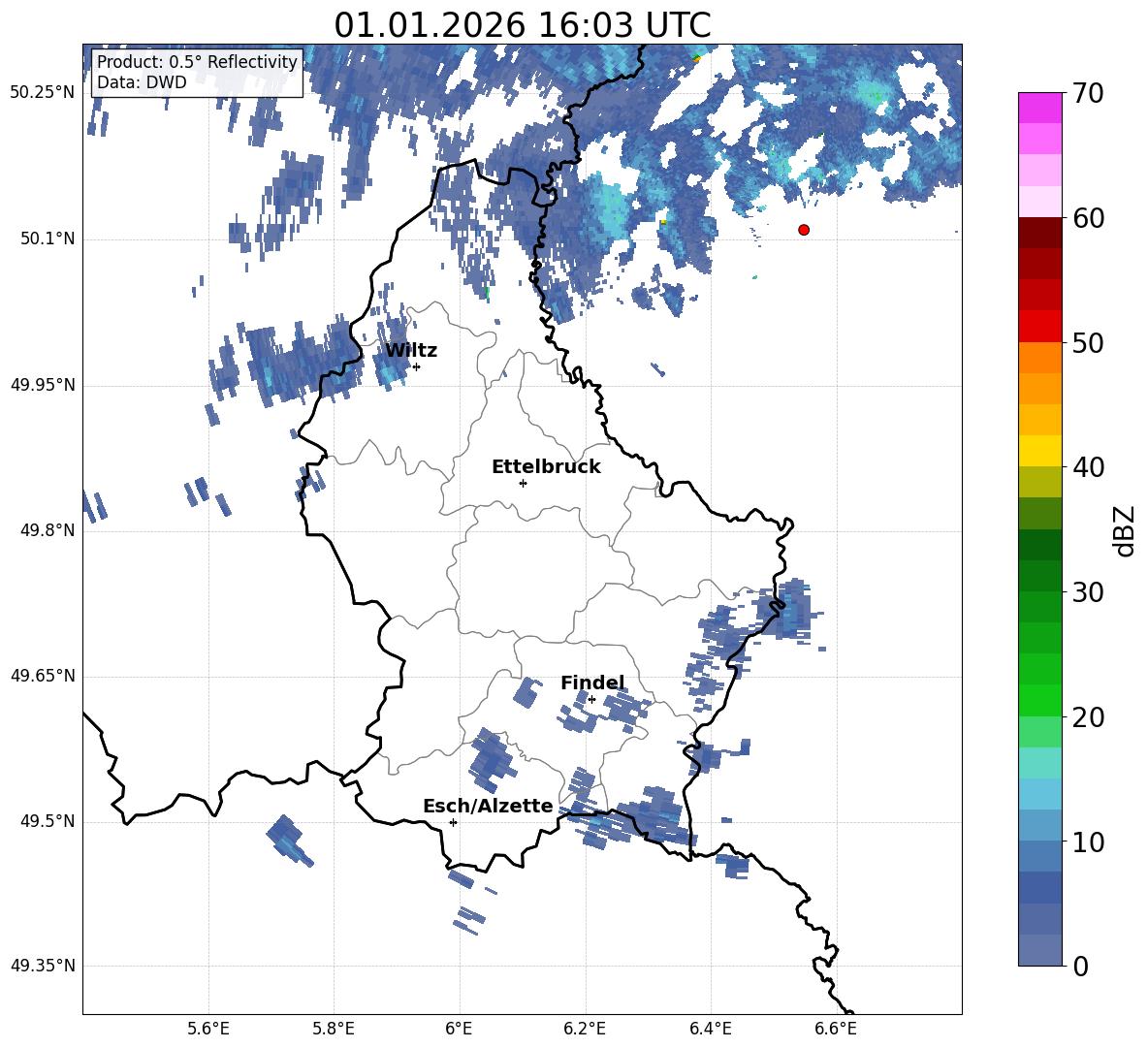
Task: Click the Data: DWD text
Action: click(142, 82)
